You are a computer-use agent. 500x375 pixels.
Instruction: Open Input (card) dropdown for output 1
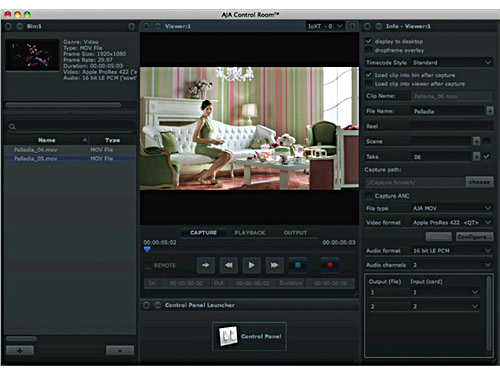tap(445, 292)
